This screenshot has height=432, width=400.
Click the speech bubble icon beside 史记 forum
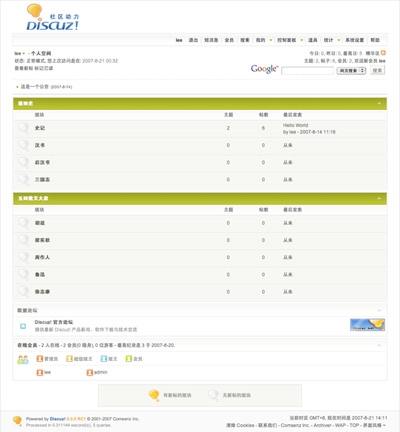pos(23,127)
